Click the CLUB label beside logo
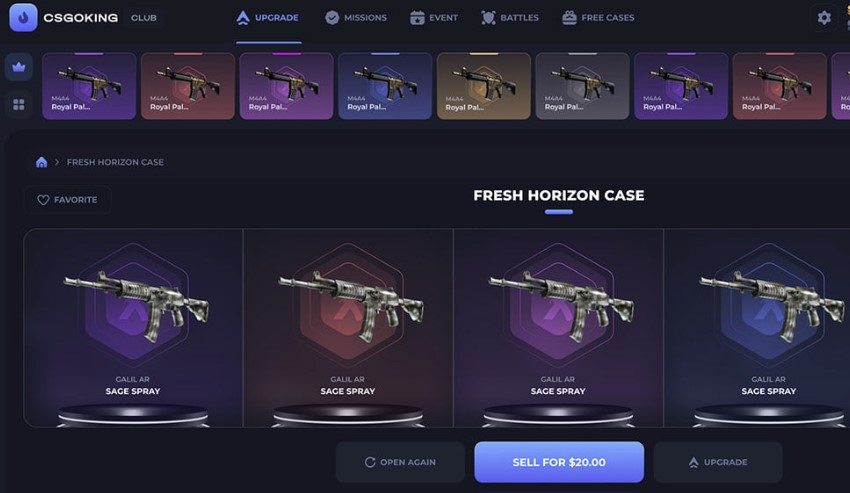850x493 pixels. pos(144,18)
